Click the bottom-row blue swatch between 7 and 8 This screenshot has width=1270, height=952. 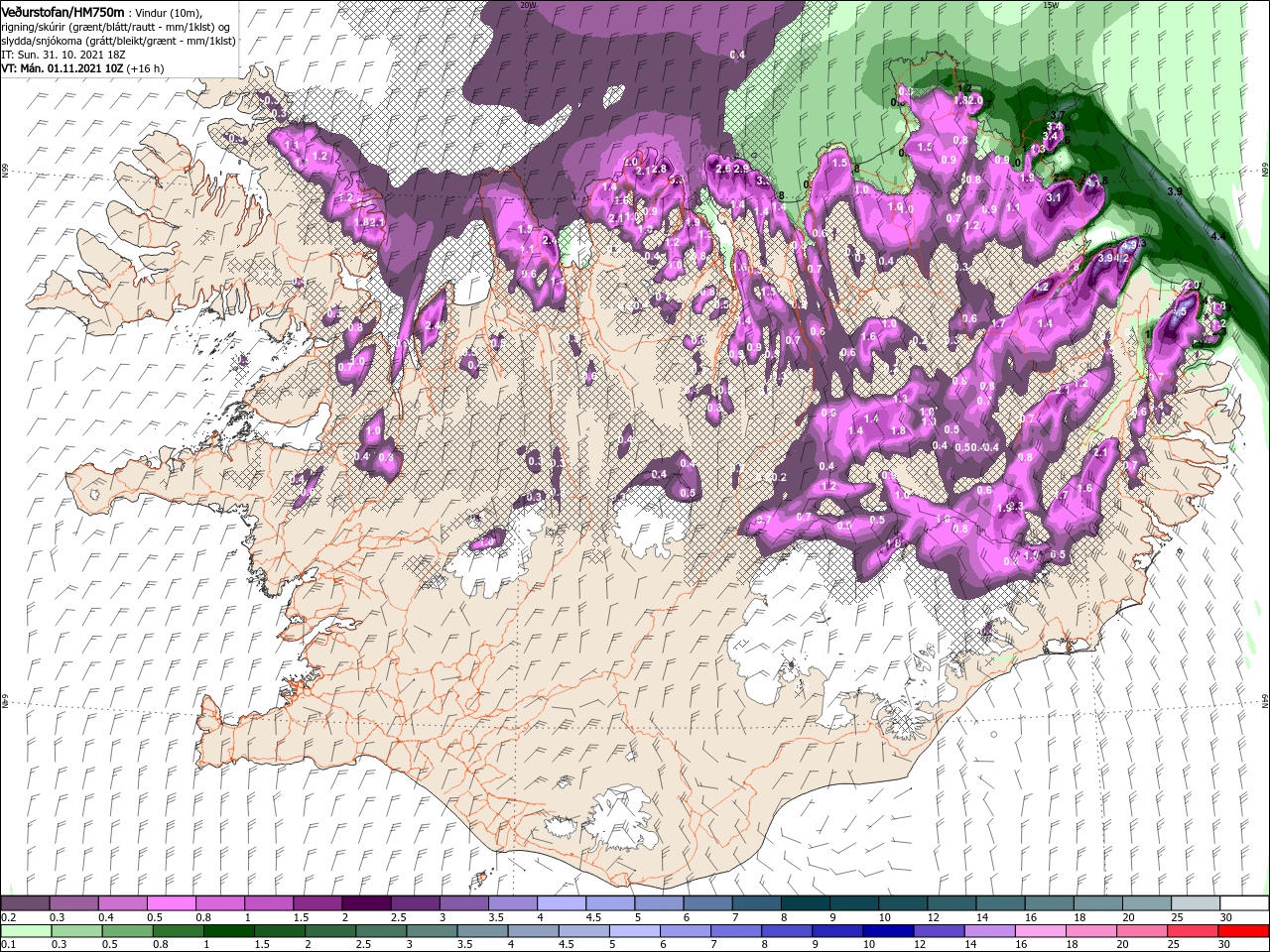pyautogui.click(x=734, y=930)
